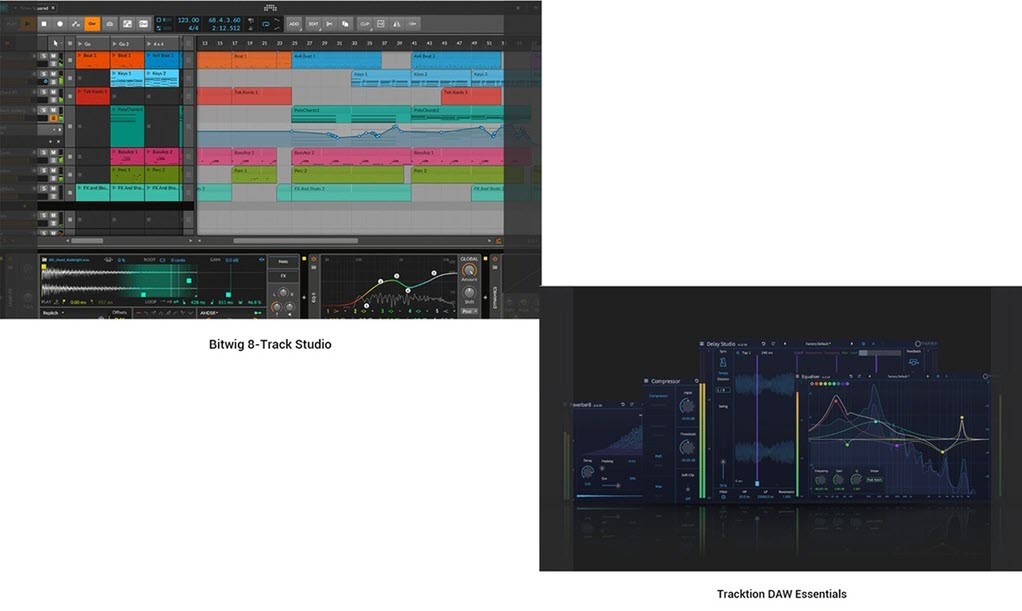
Task: Click the Record button in Bitwig transport
Action: point(60,23)
